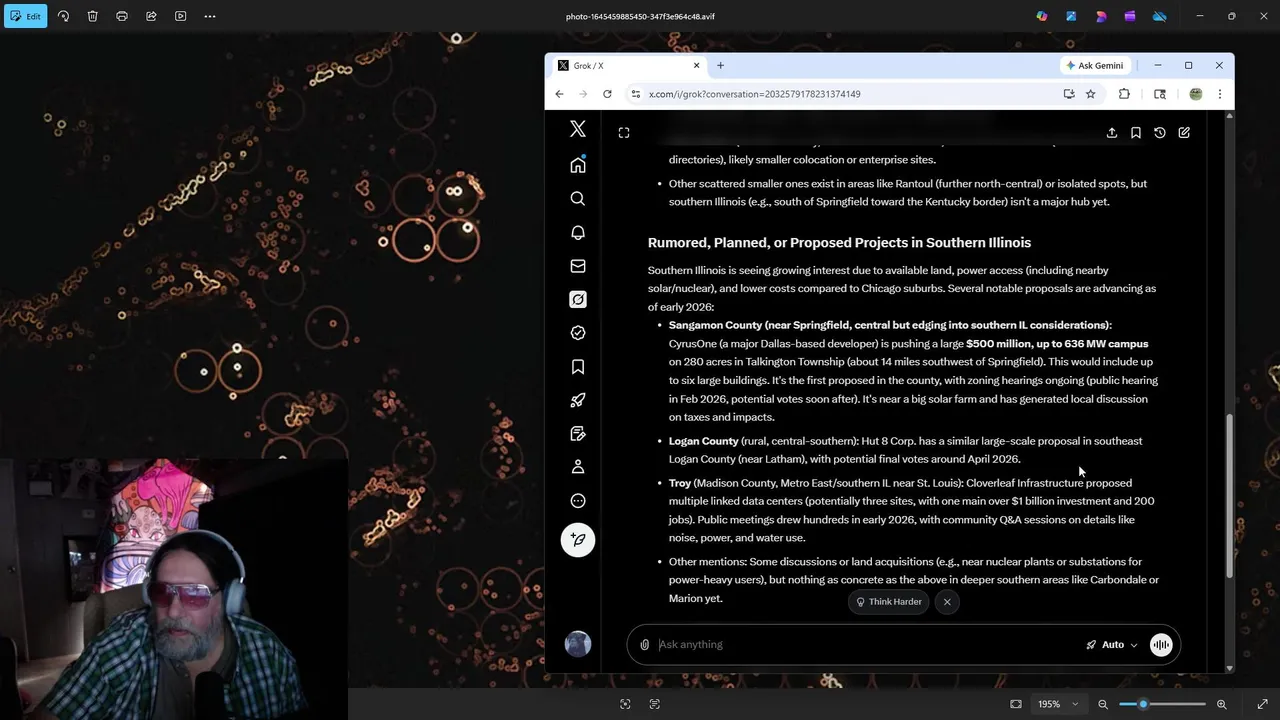Click the Ask anything input field
Screen dimensions: 1280x720
(x=865, y=645)
